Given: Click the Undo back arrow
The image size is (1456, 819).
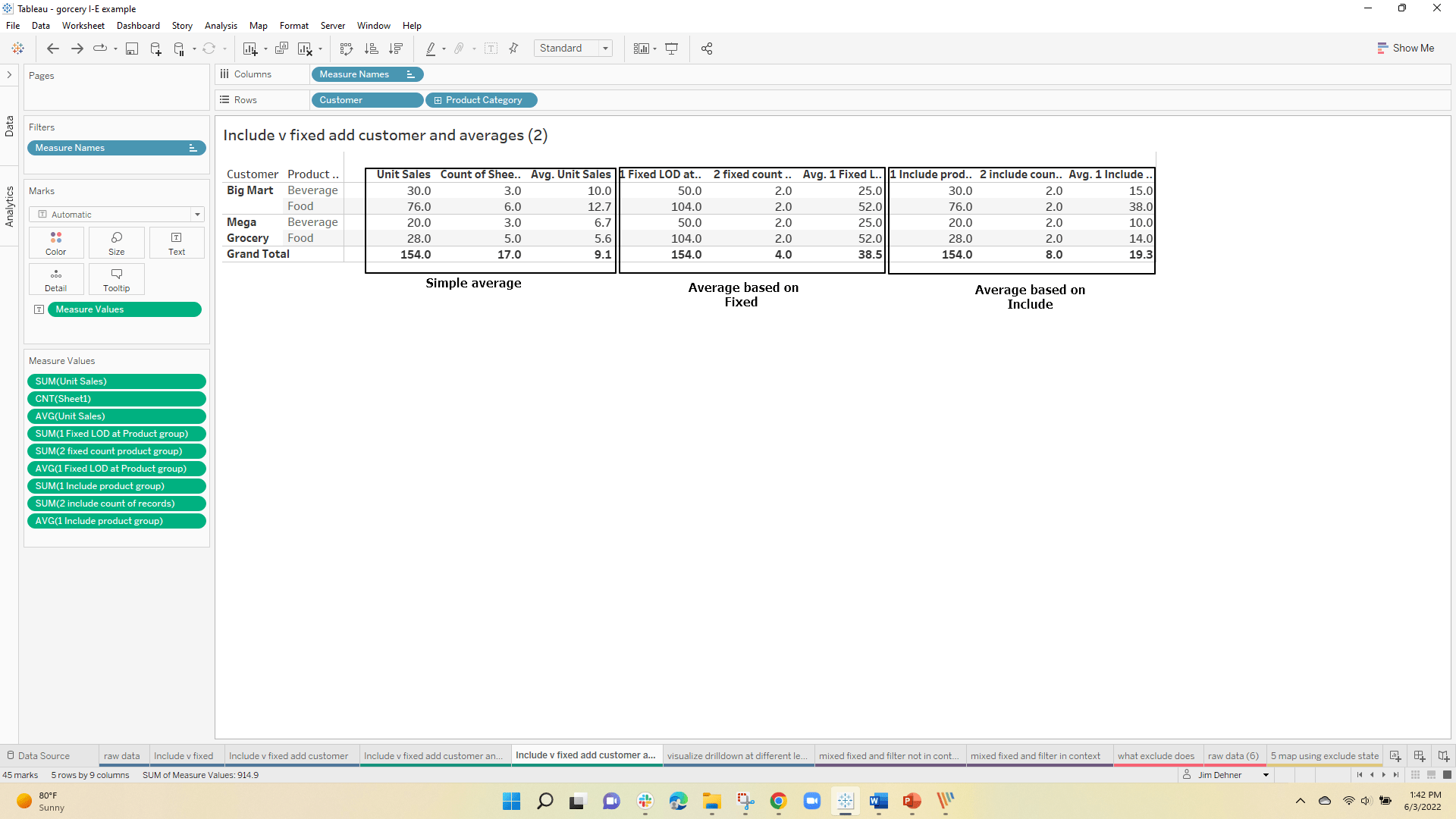Looking at the screenshot, I should click(x=52, y=49).
